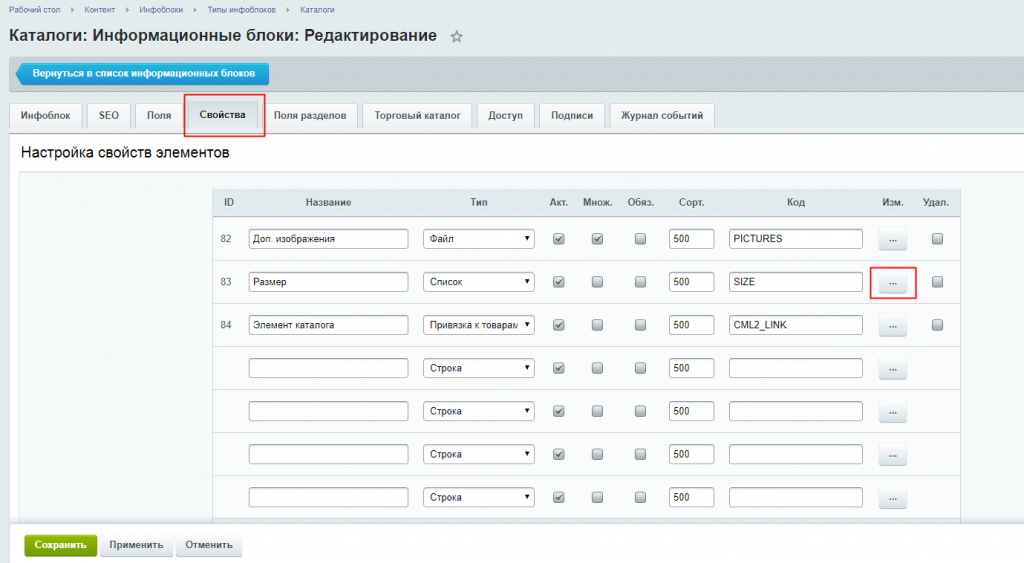
Task: Switch to the Торговый каталог tab
Action: (417, 116)
